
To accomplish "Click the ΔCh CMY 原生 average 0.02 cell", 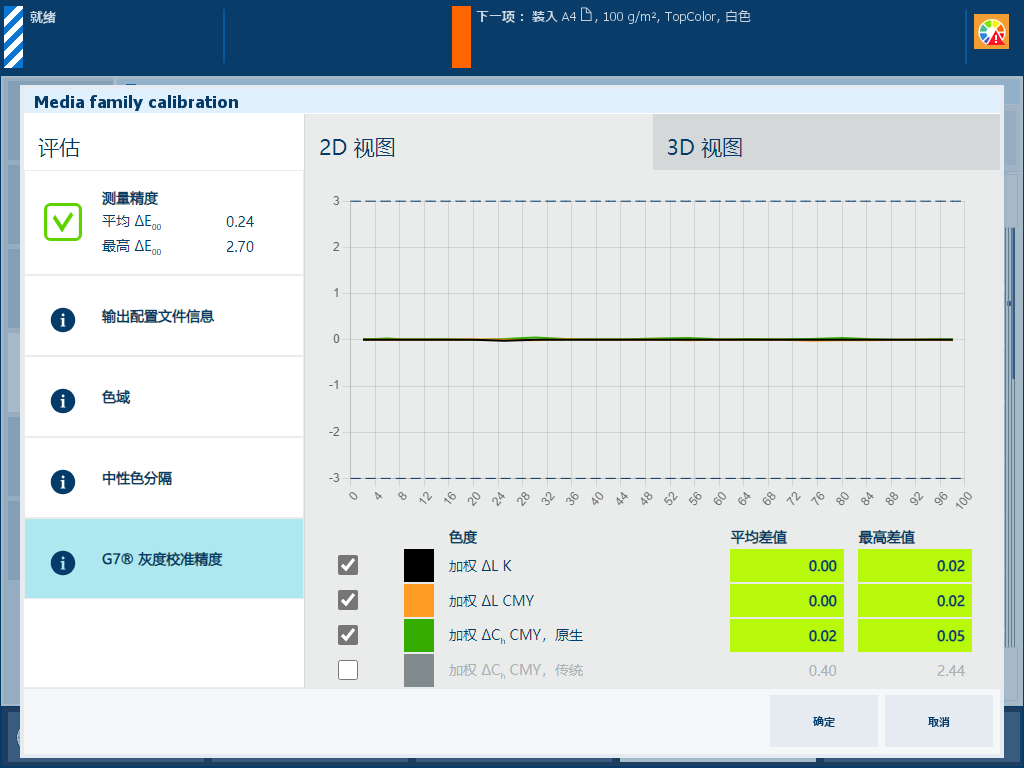I will 786,635.
